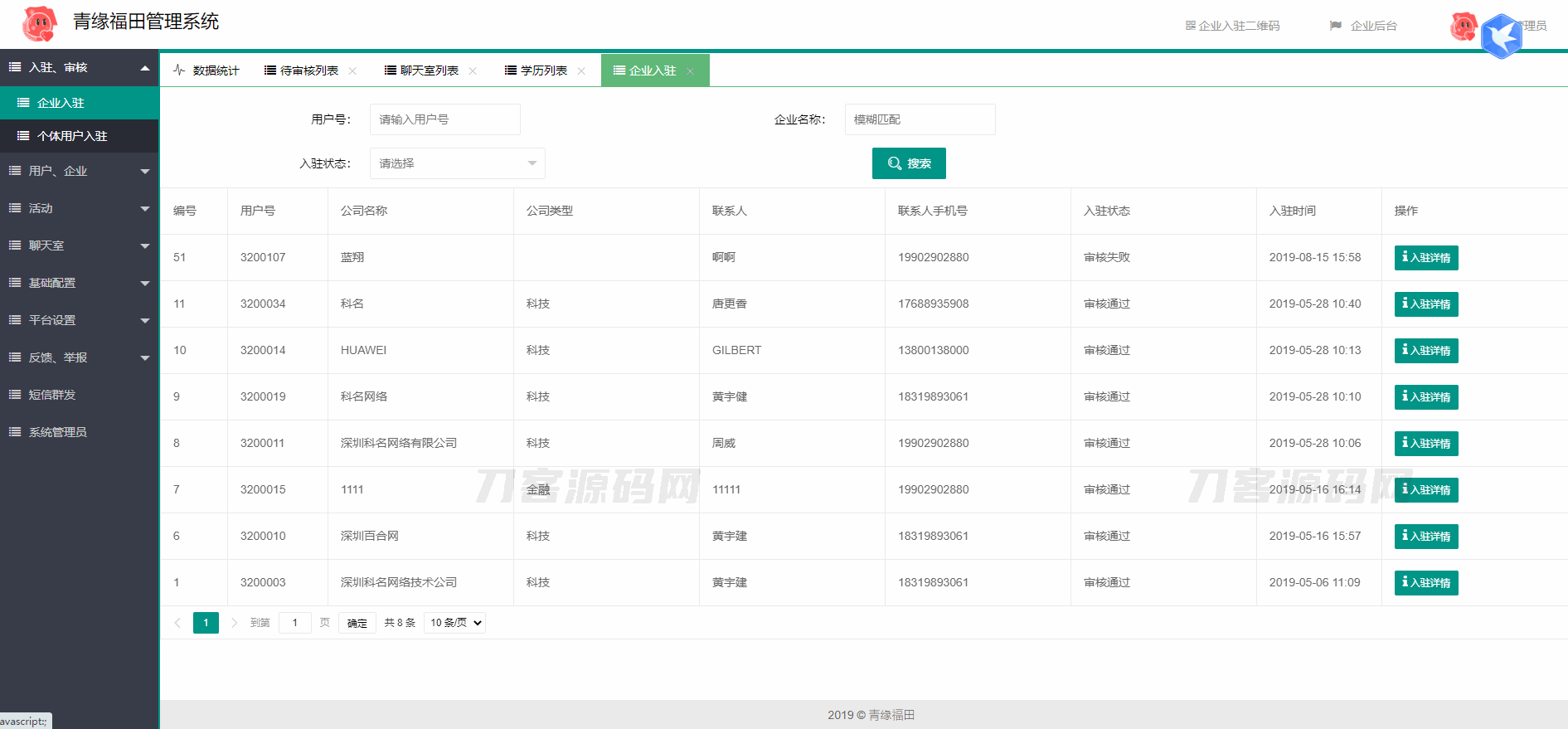This screenshot has height=729, width=1568.
Task: Close the 学历列表 tab
Action: click(581, 71)
